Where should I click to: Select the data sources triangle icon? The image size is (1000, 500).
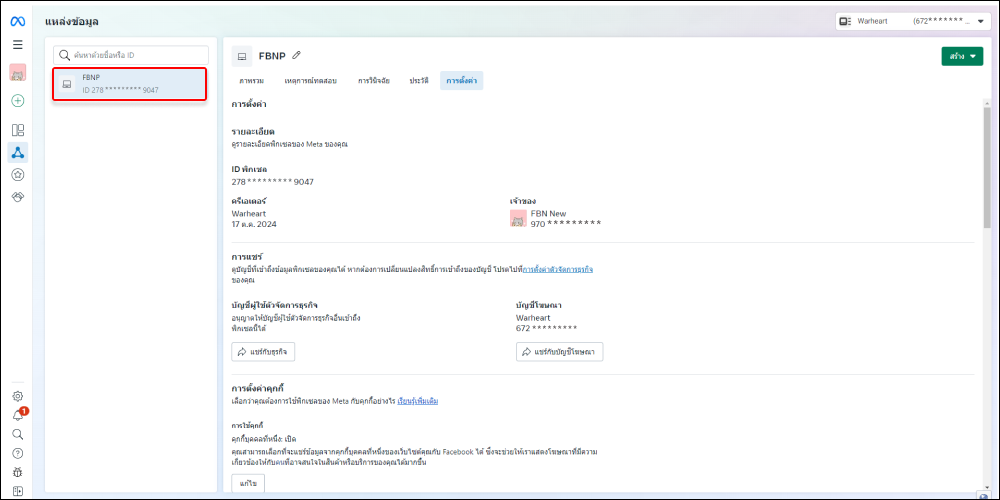pos(18,152)
